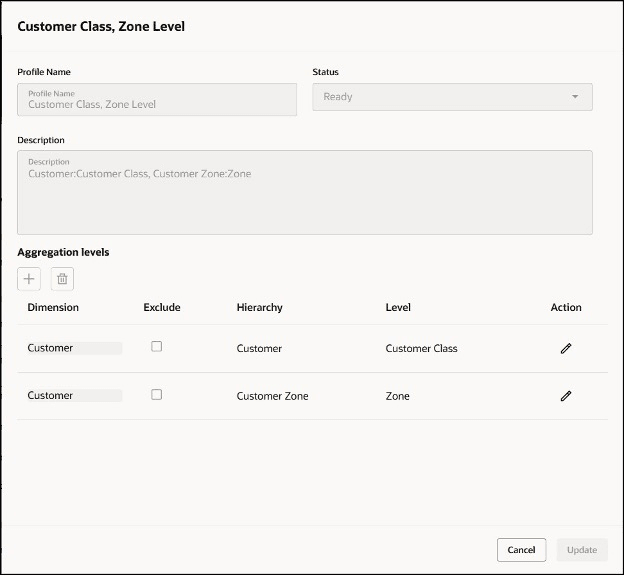
Task: Focus the Profile Name input field
Action: (157, 100)
